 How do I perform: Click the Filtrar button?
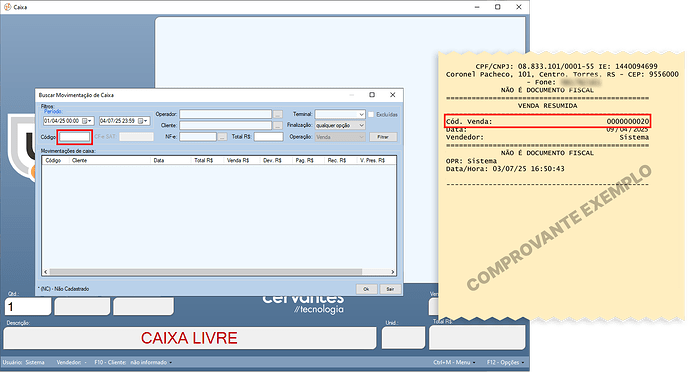(383, 137)
